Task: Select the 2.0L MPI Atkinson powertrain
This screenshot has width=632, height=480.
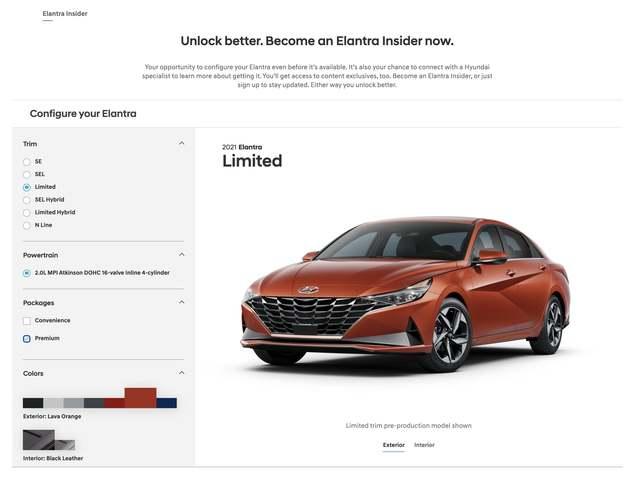Action: click(x=27, y=273)
